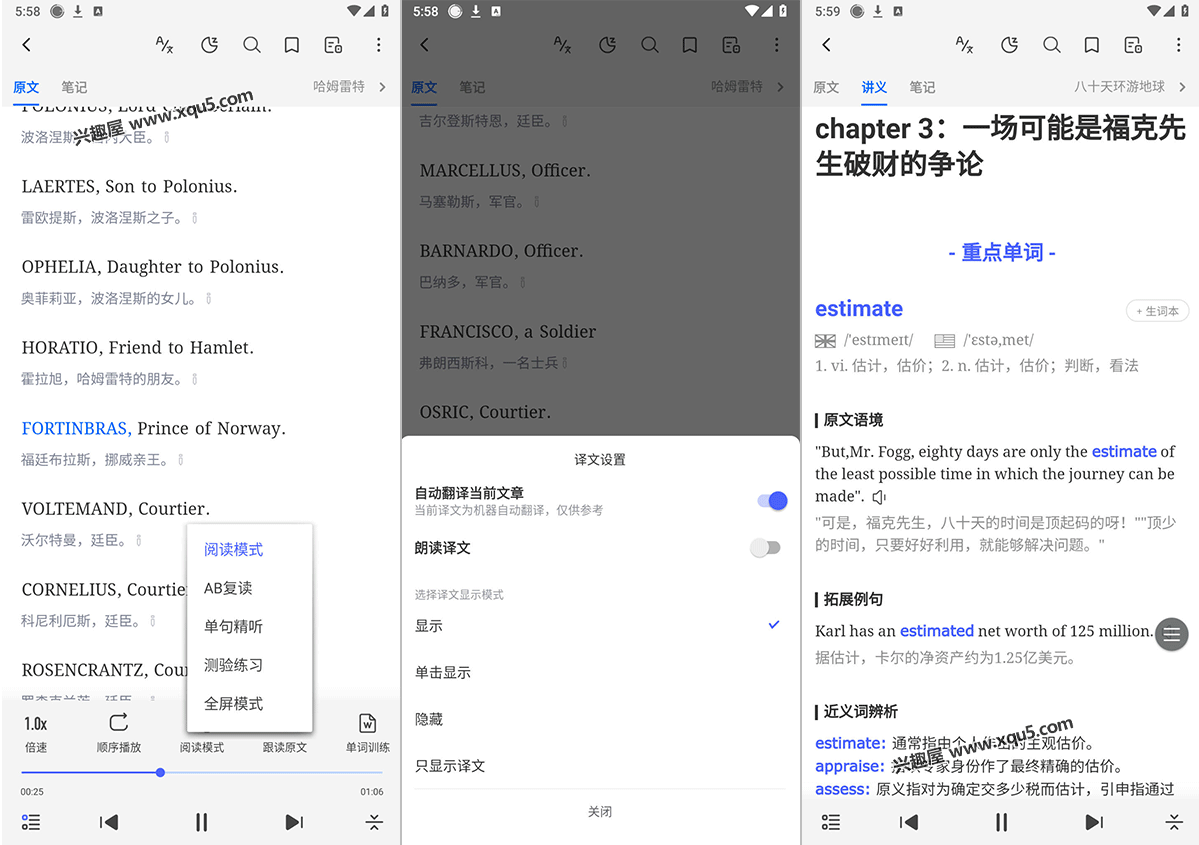Choose 测验练习 in the popup menu

[233, 665]
